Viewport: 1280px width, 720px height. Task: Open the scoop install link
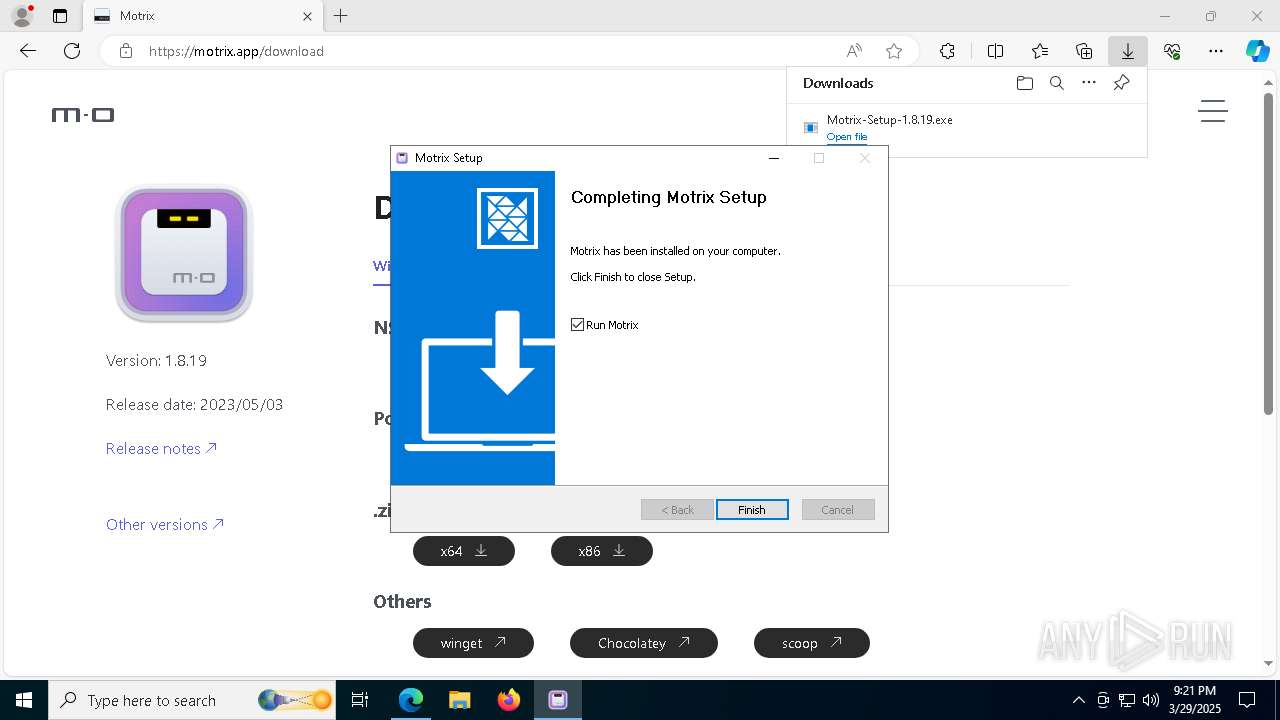pyautogui.click(x=812, y=643)
